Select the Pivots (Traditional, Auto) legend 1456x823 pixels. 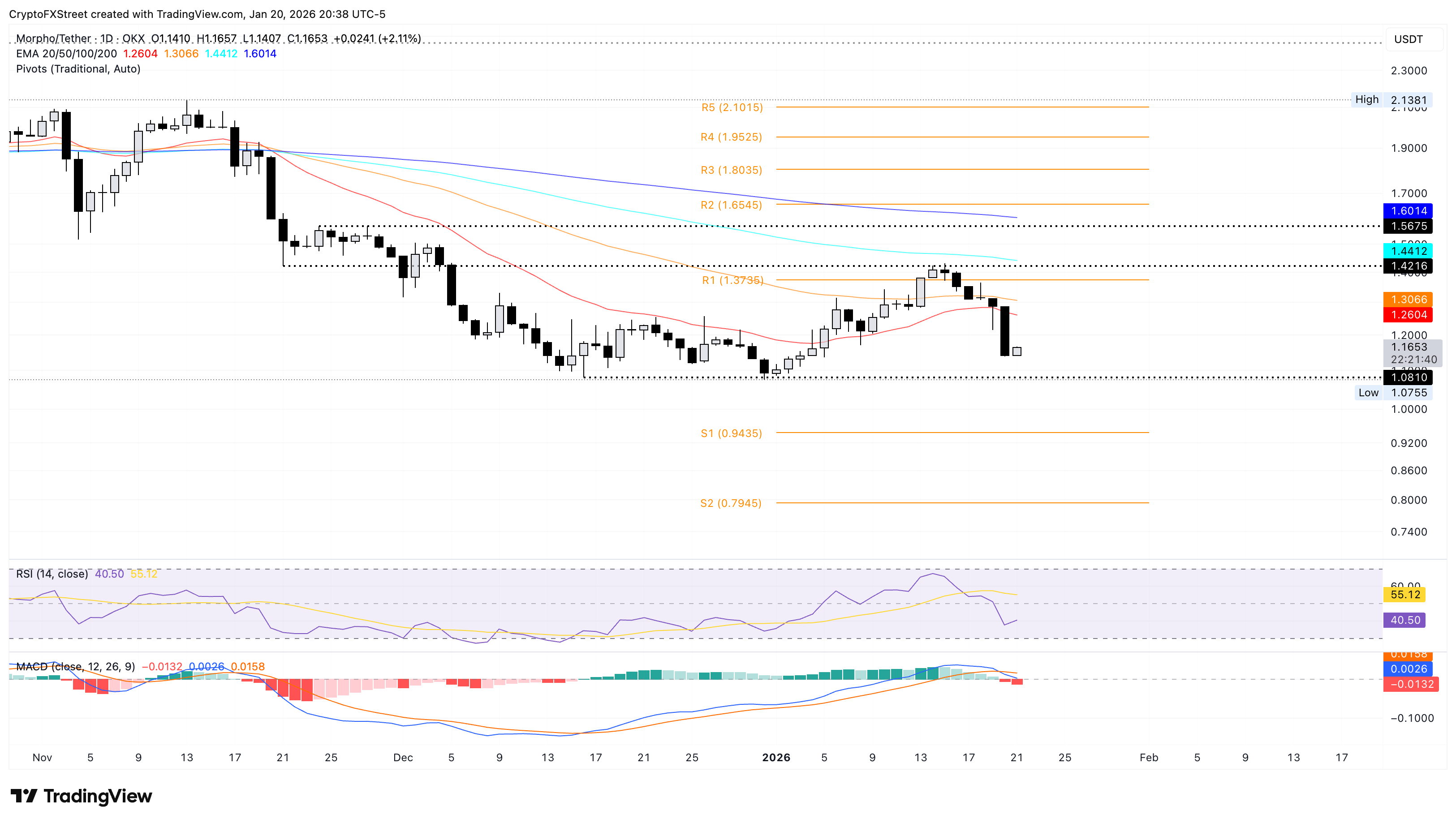(x=78, y=69)
